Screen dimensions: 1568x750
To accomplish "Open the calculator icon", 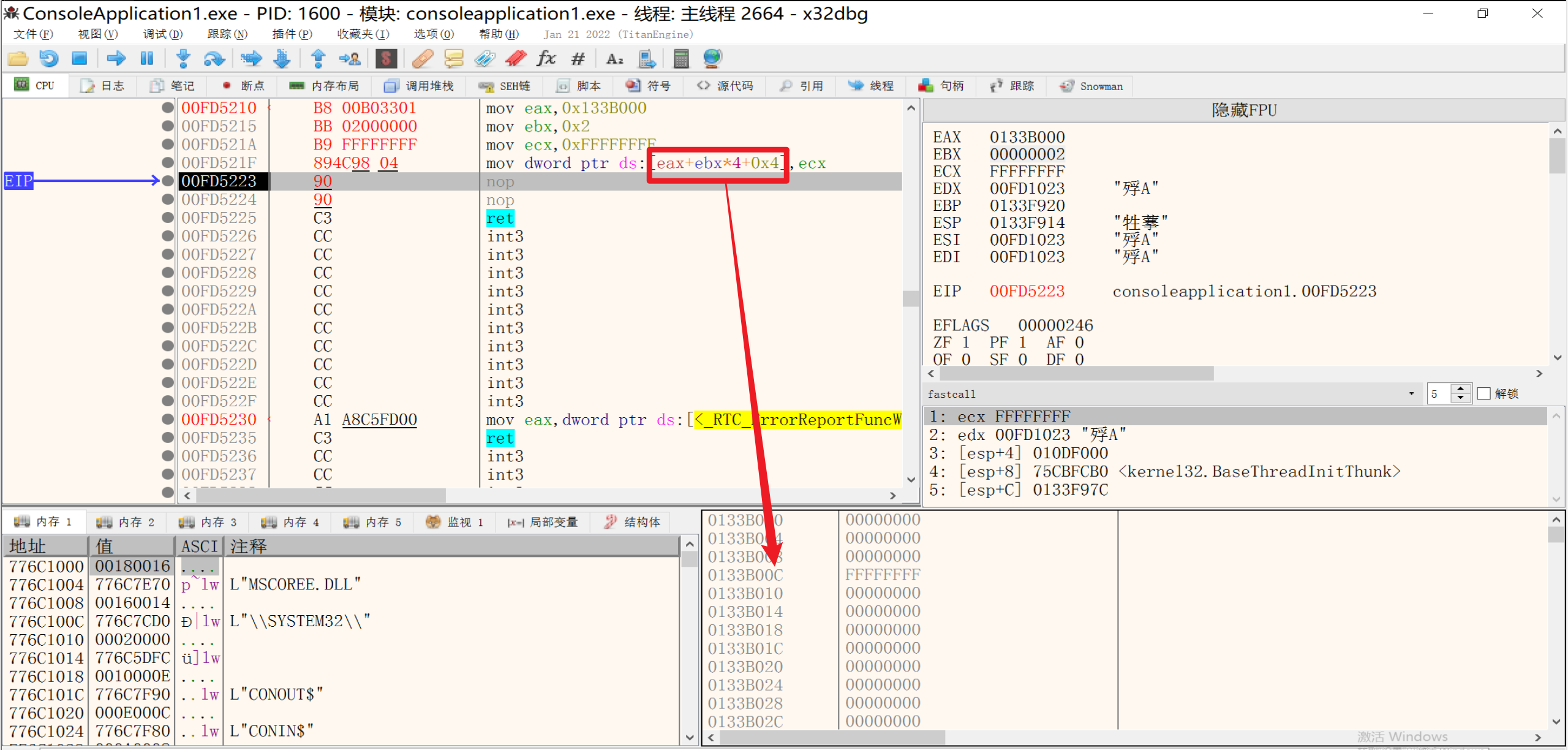I will pyautogui.click(x=680, y=59).
